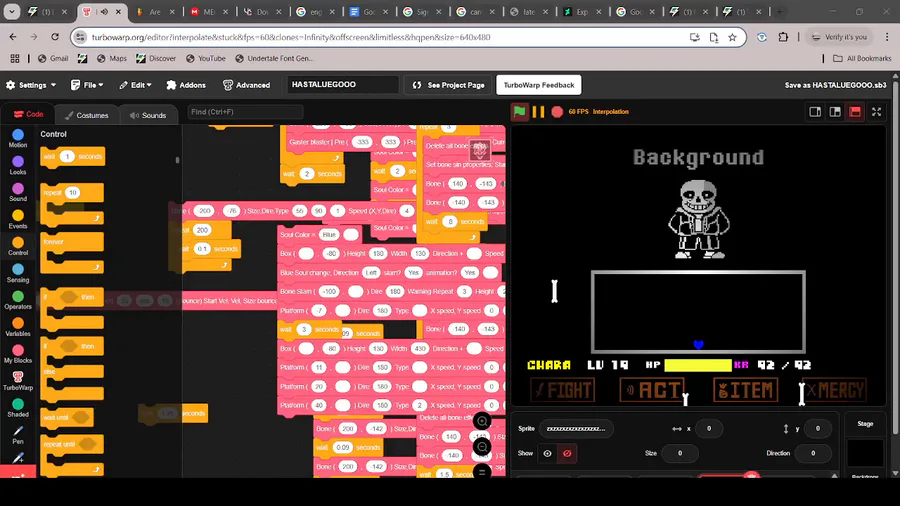Open Operators blocks category

tap(18, 300)
